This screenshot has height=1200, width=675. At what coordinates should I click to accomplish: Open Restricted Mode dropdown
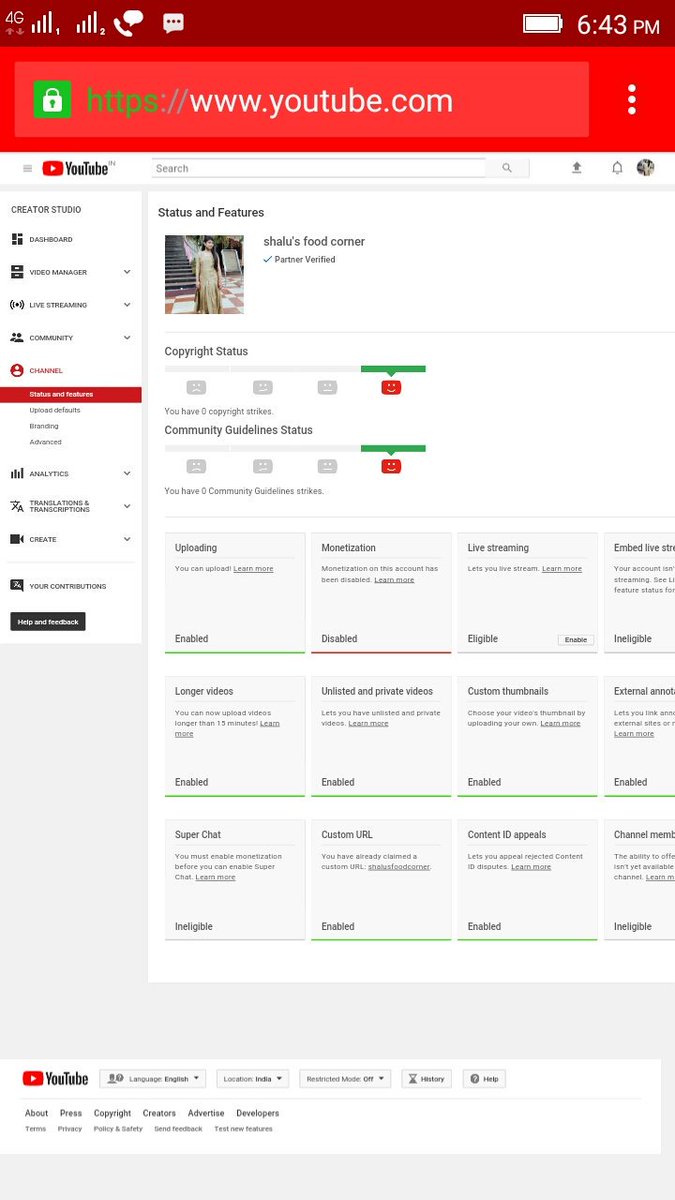[x=345, y=1079]
